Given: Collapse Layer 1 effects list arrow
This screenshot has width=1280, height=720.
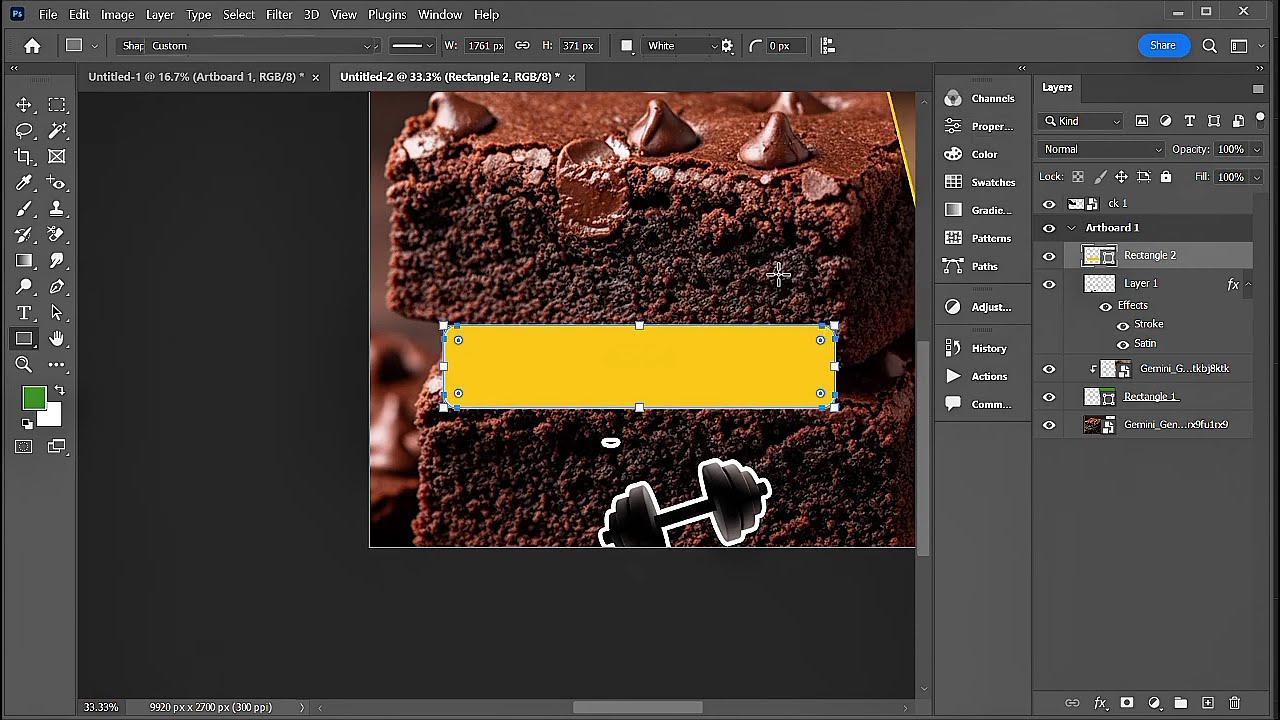Looking at the screenshot, I should coord(1248,284).
